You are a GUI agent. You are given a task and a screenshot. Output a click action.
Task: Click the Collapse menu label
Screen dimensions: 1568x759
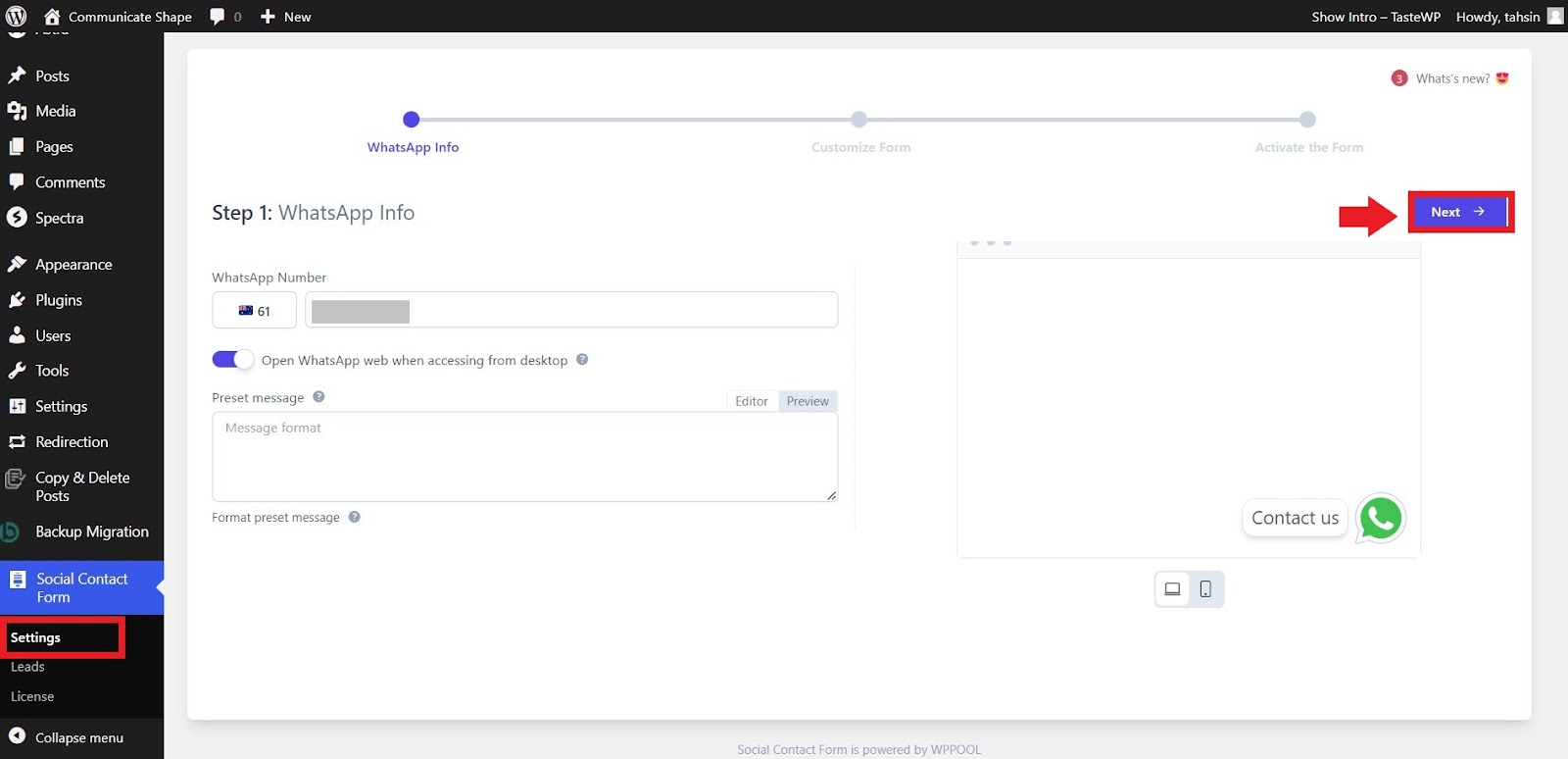79,737
